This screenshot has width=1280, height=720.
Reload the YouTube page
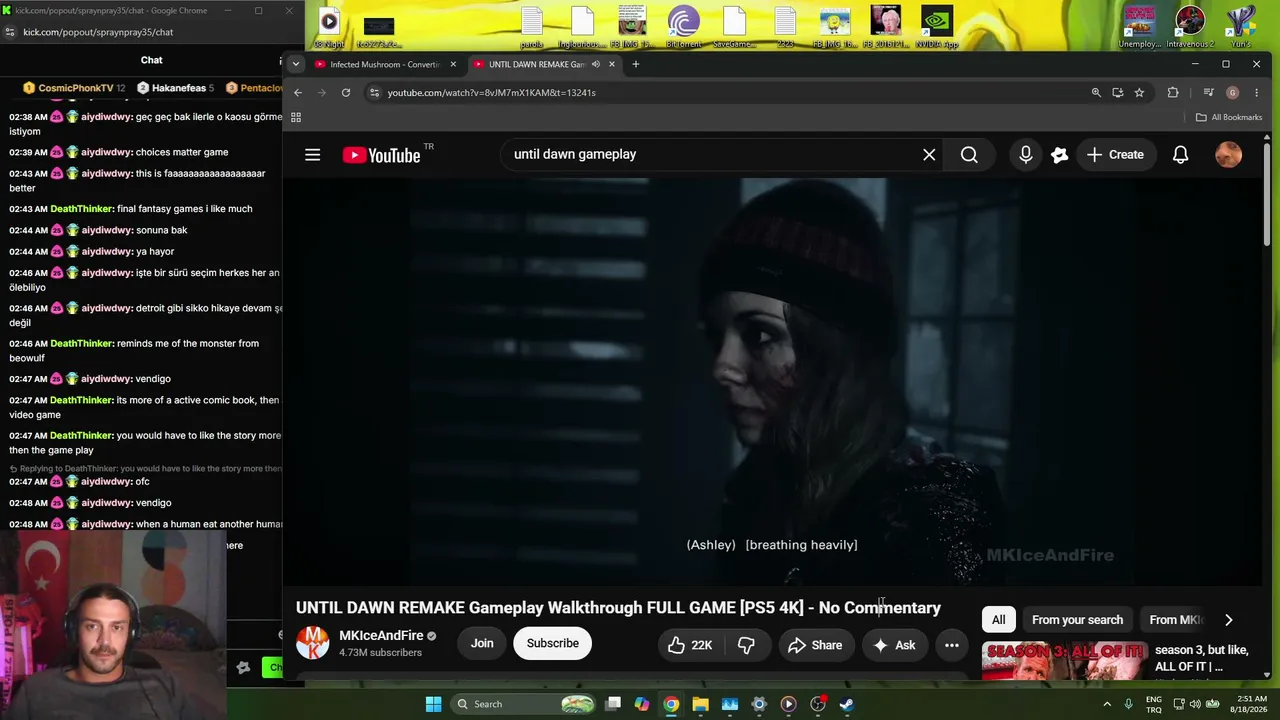pos(346,93)
